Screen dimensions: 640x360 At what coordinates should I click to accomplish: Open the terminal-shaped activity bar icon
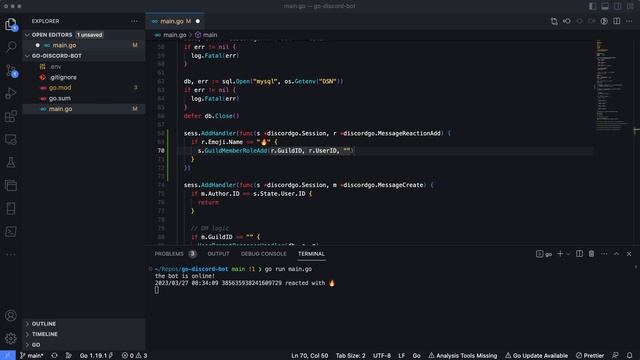pos(11,231)
